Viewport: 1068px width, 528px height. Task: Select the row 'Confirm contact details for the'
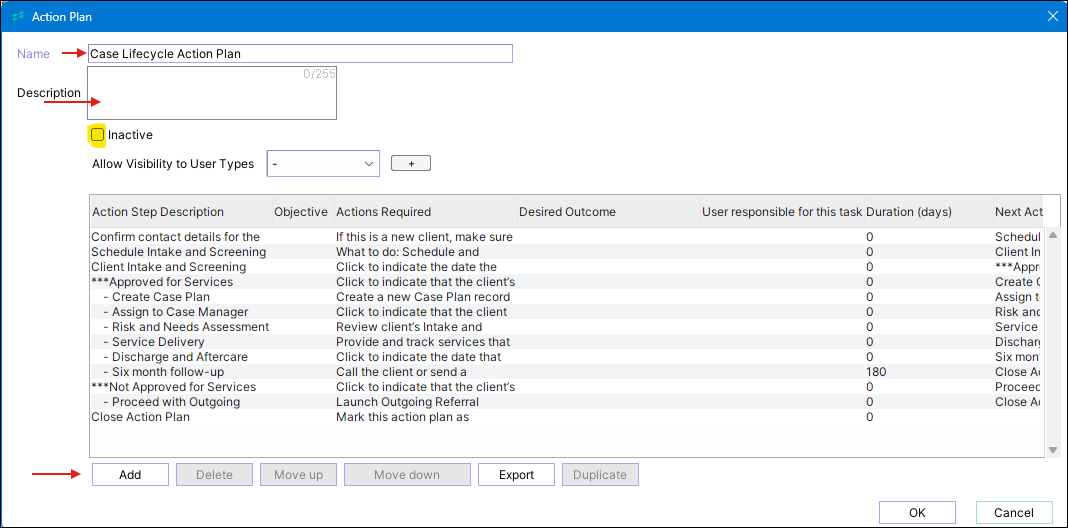(566, 237)
